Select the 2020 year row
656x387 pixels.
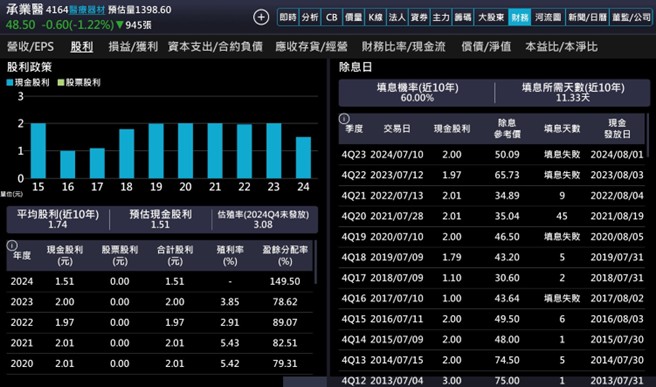(159, 364)
